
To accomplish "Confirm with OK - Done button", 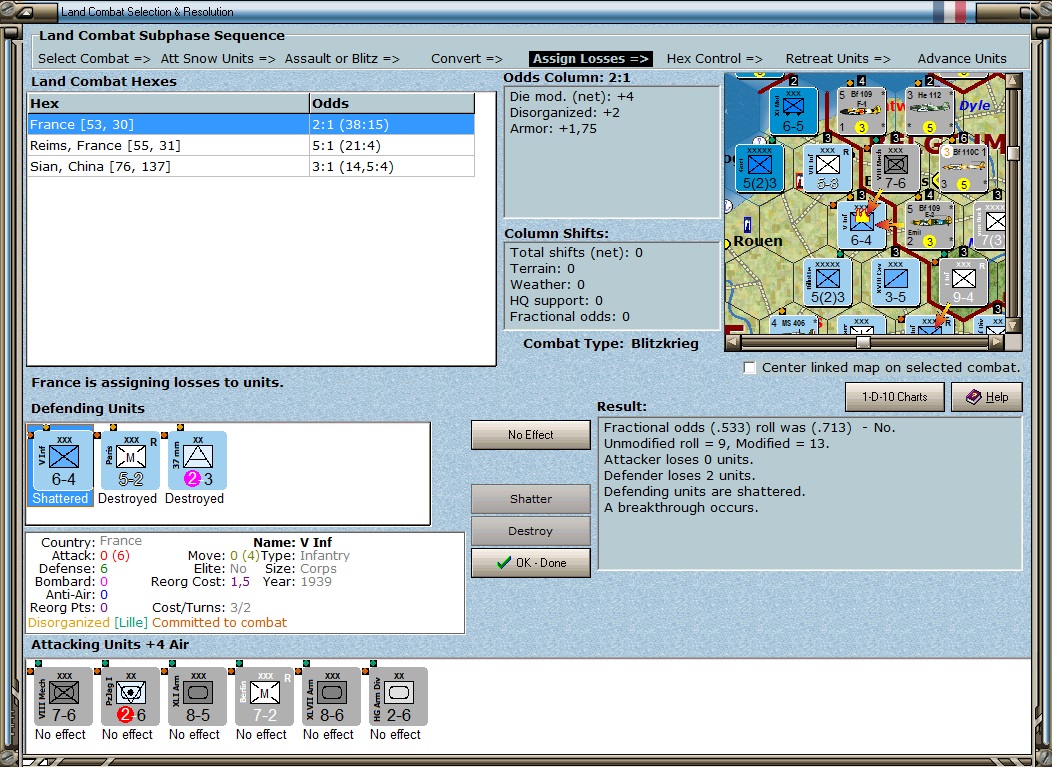I will point(531,563).
